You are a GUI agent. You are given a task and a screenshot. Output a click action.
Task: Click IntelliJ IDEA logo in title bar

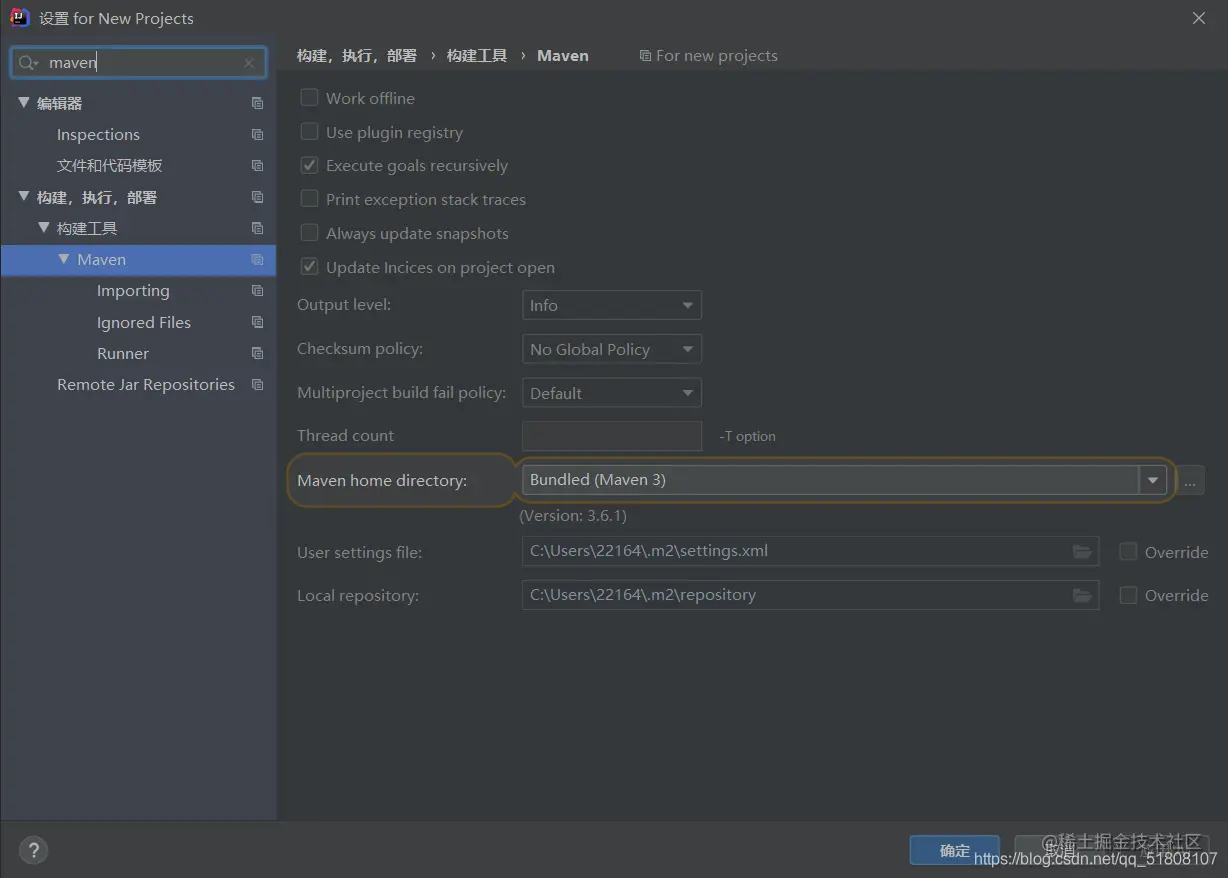[19, 17]
